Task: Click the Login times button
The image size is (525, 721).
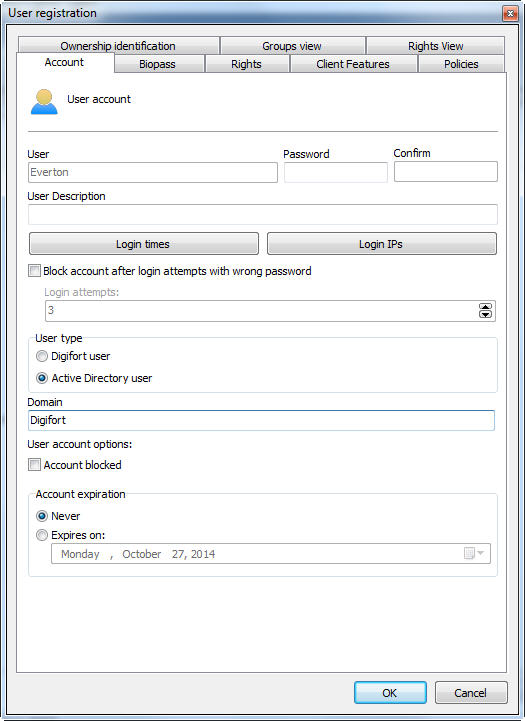Action: (x=143, y=244)
